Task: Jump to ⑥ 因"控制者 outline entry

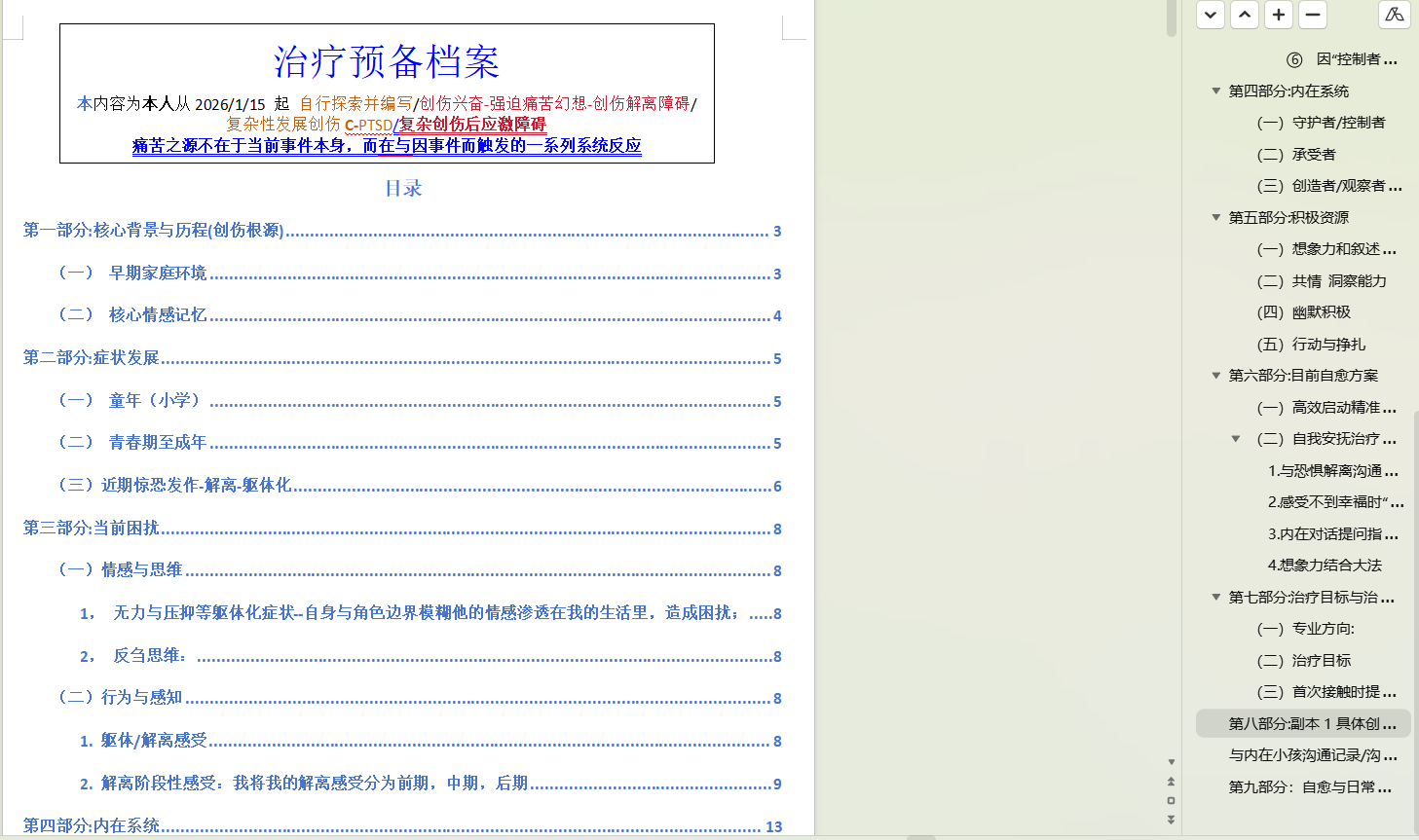Action: [1341, 59]
